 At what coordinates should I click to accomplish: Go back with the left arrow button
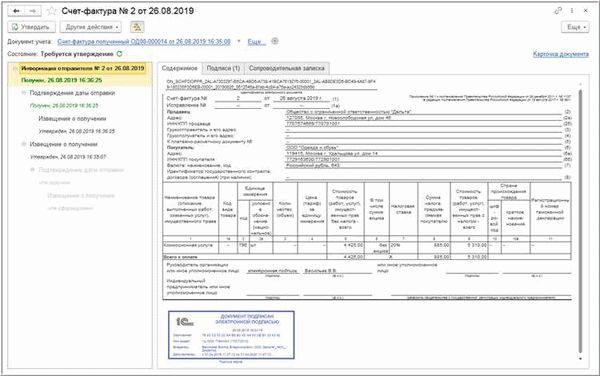[16, 11]
